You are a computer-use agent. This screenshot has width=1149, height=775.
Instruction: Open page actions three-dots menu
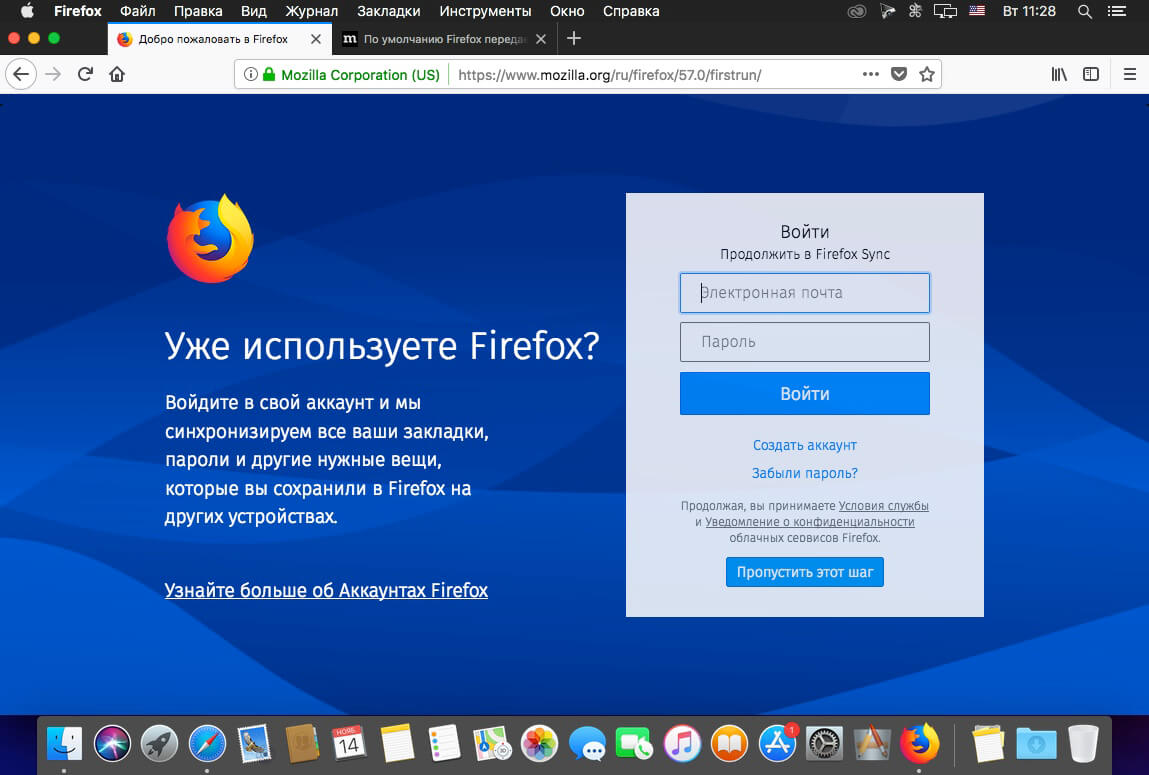click(x=871, y=74)
